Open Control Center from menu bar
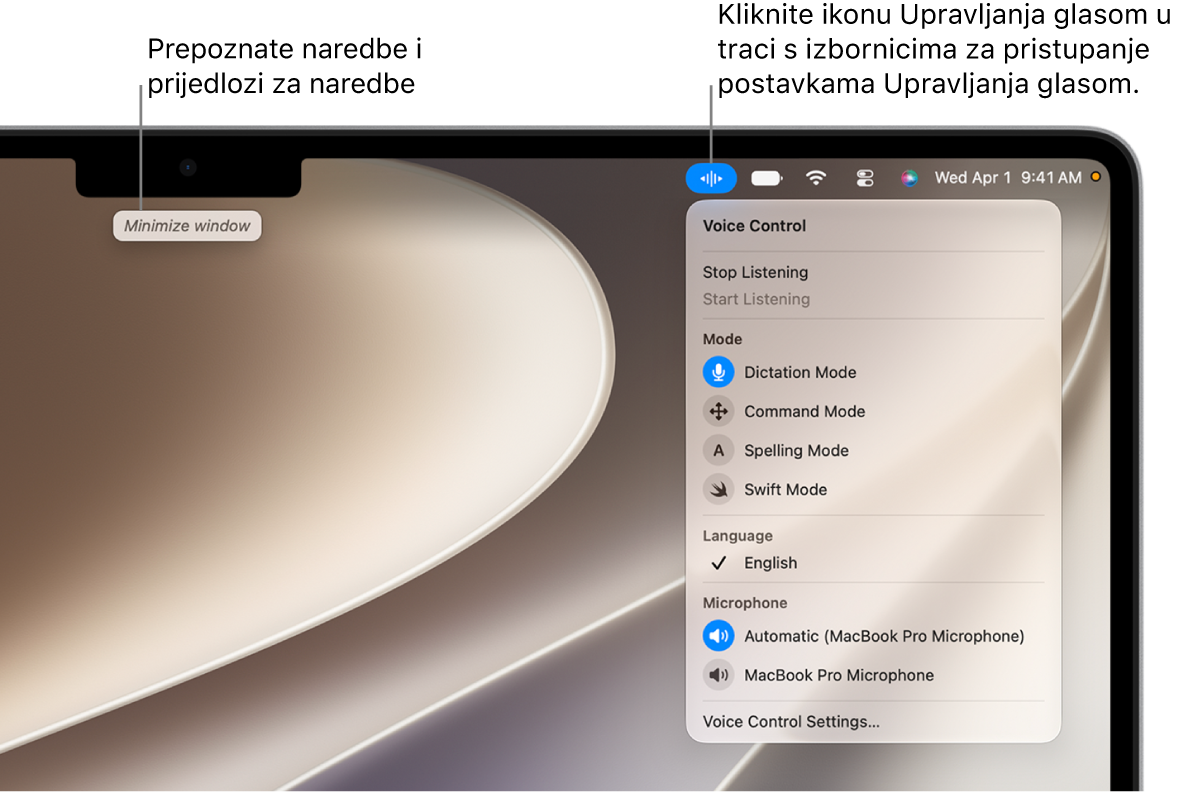 click(x=865, y=178)
